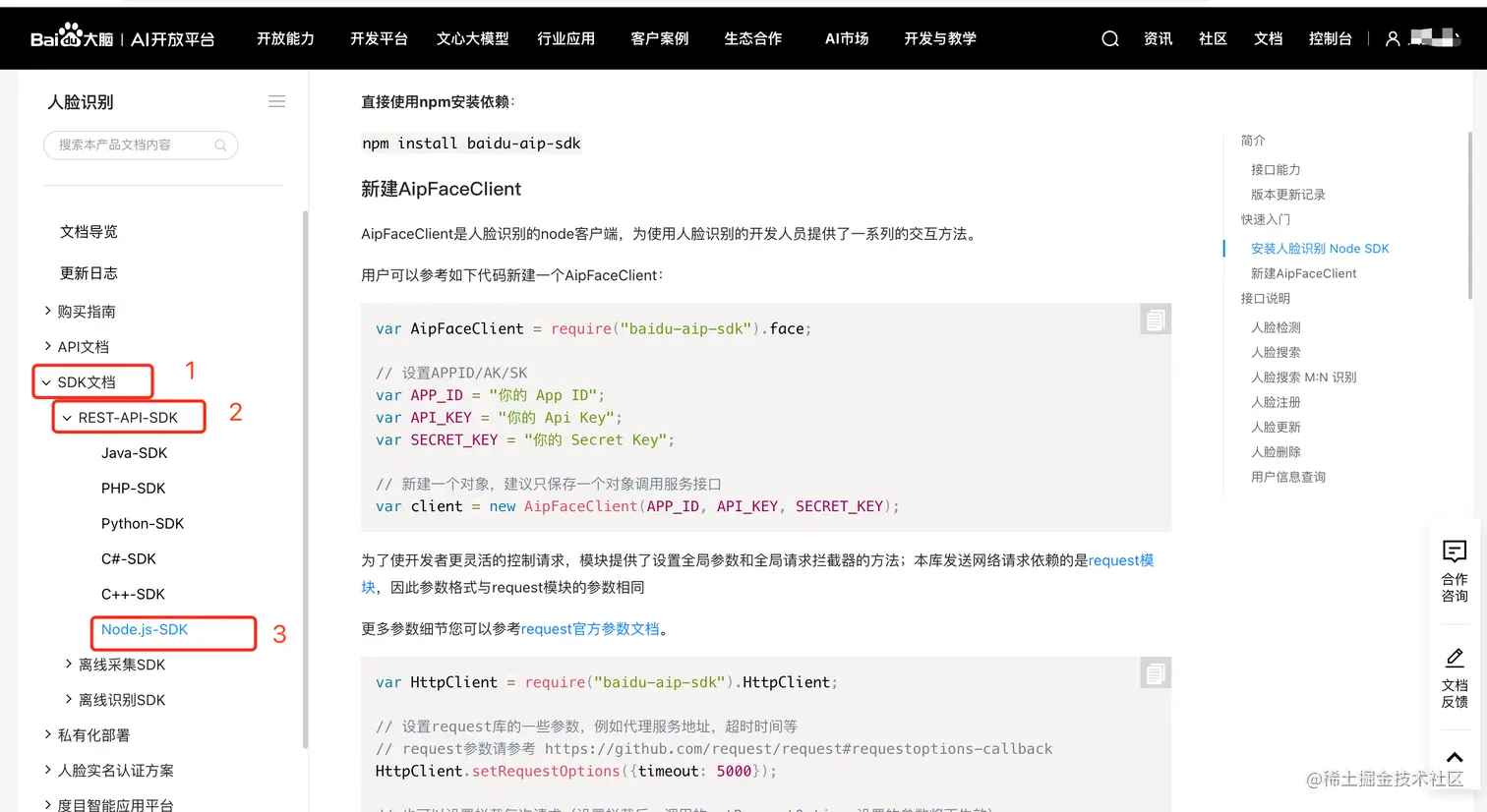Open the user account icon
The width and height of the screenshot is (1487, 812).
click(x=1393, y=38)
